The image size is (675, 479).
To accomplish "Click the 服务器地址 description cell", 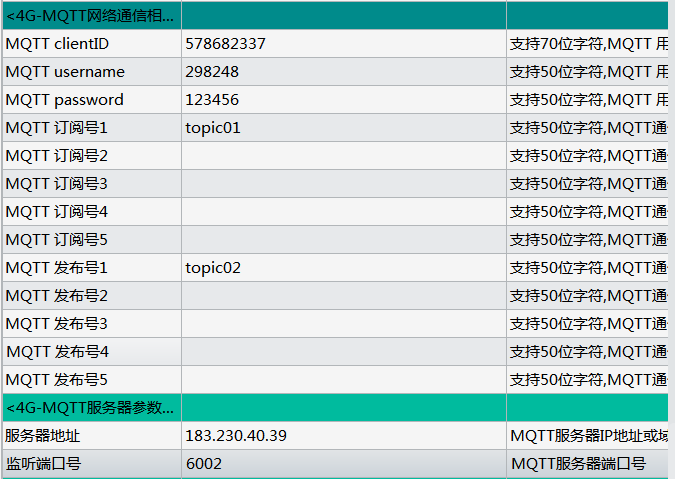I will [588, 436].
